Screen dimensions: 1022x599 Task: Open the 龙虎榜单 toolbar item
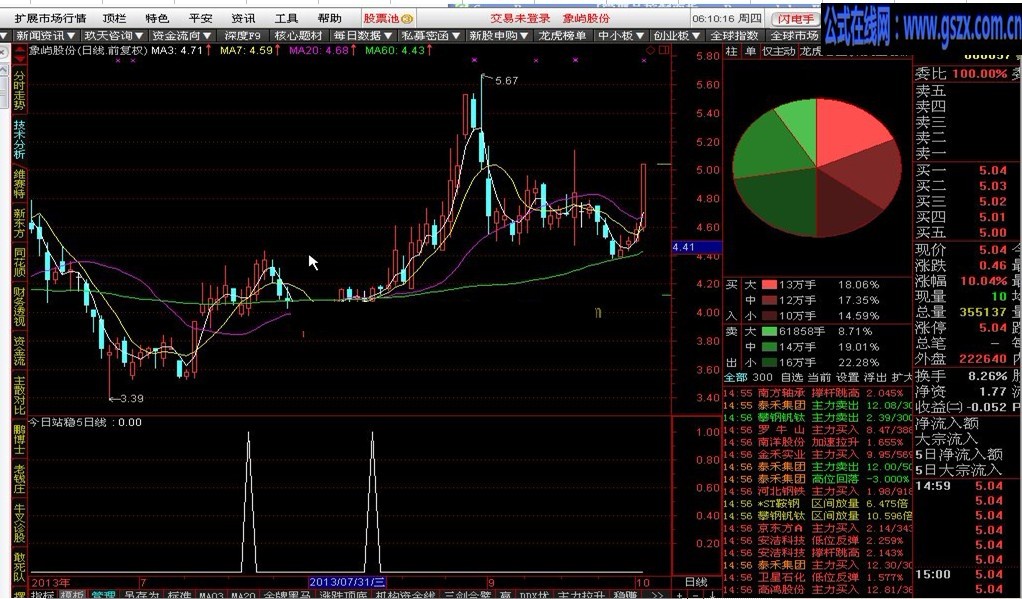[562, 35]
